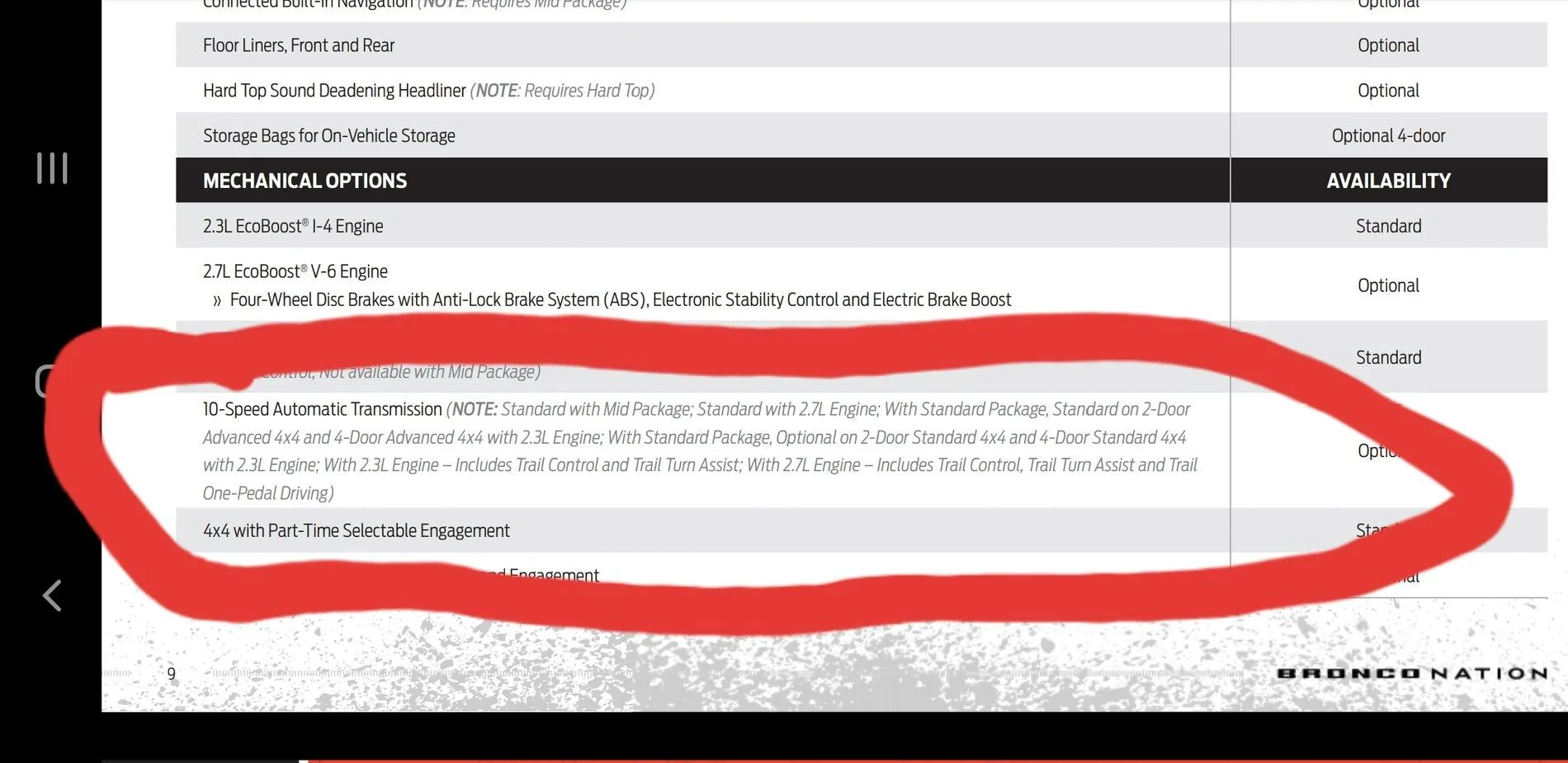Screen dimensions: 1568x763
Task: Click the 'AVAILABILITY' column header
Action: 1388,181
